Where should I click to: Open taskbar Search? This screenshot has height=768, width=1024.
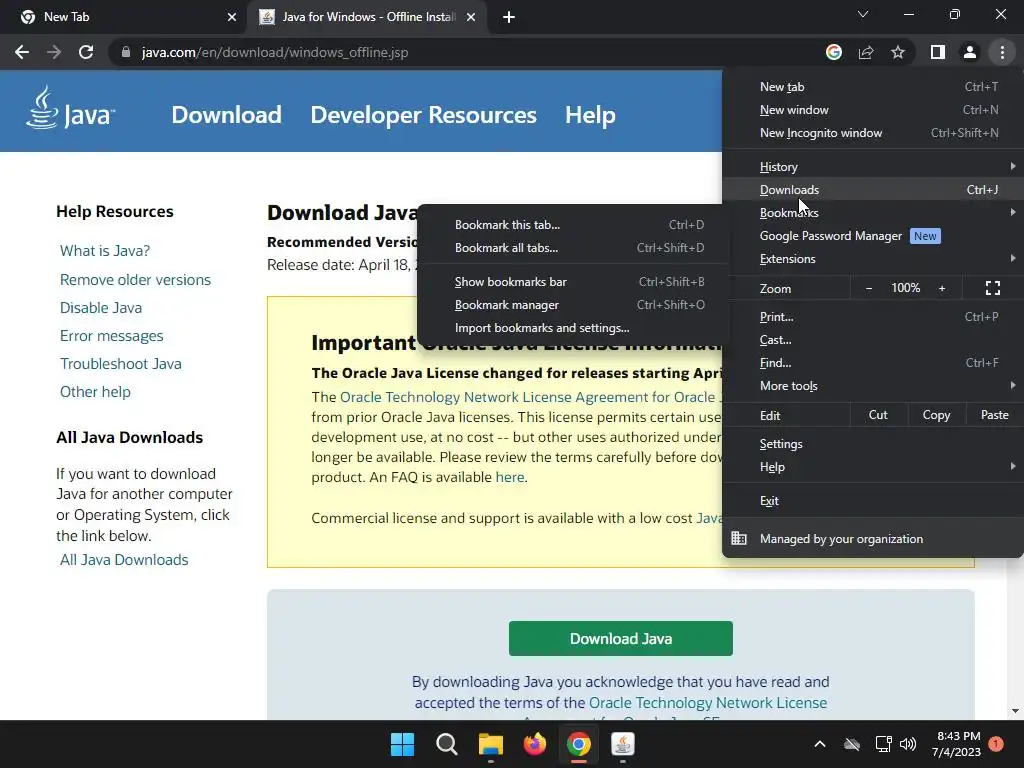(x=447, y=744)
